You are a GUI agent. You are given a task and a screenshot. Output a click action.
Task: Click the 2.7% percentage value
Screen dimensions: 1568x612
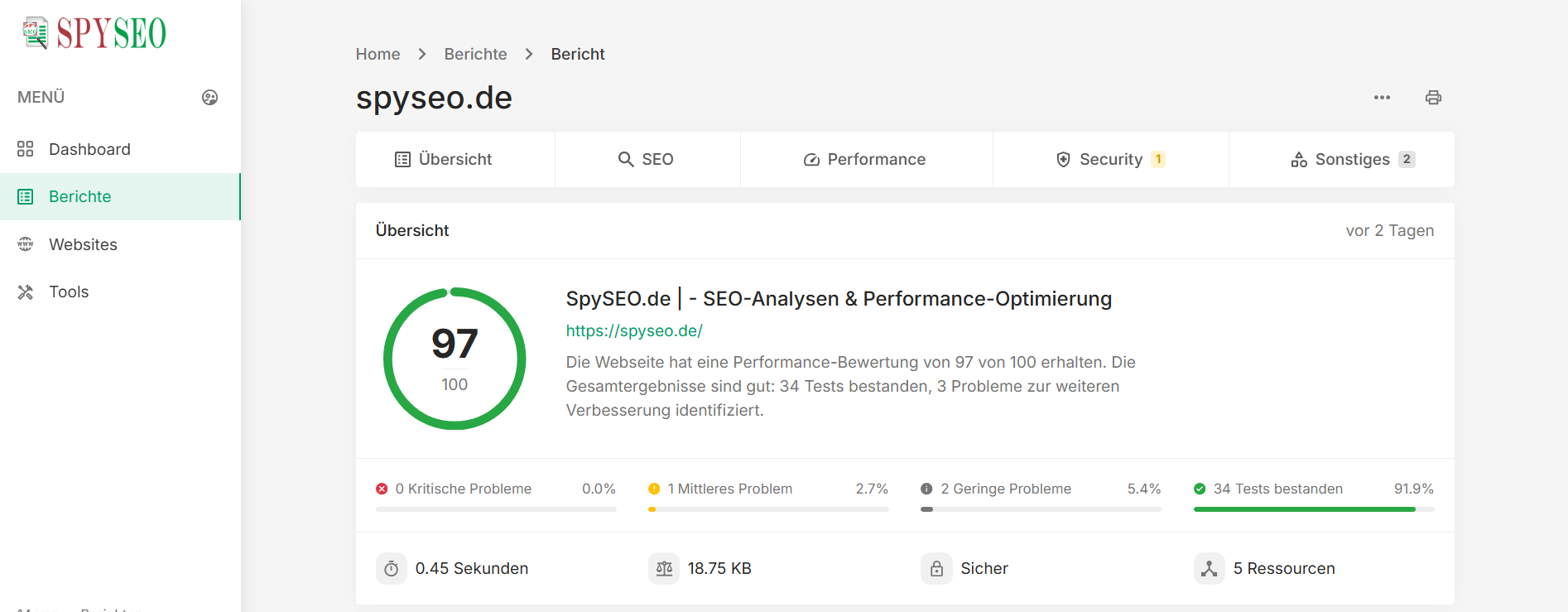(x=872, y=489)
